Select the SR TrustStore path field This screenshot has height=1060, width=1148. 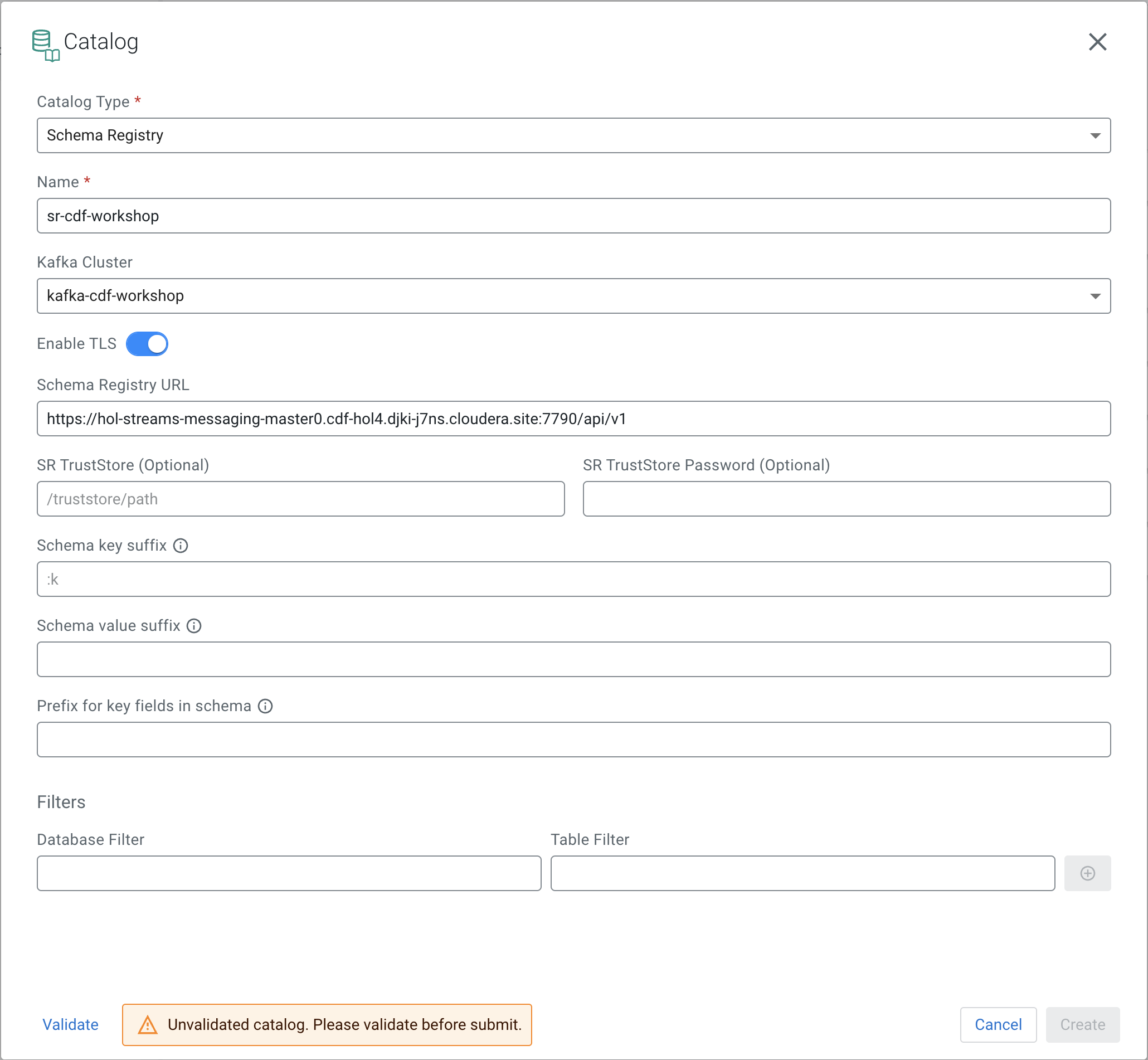click(300, 499)
